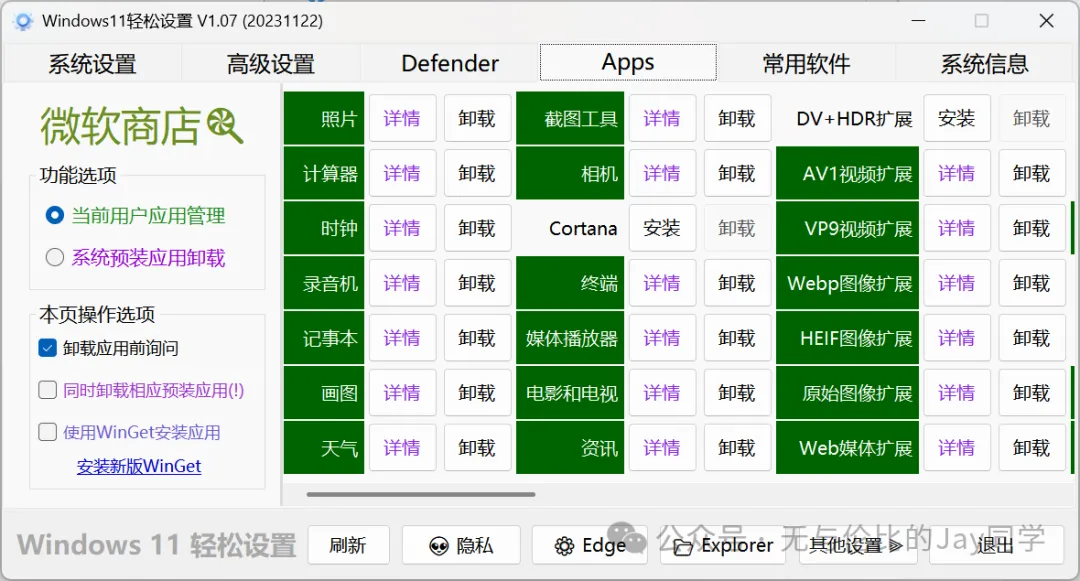Click the HEIF图像扩展 label

coord(847,338)
